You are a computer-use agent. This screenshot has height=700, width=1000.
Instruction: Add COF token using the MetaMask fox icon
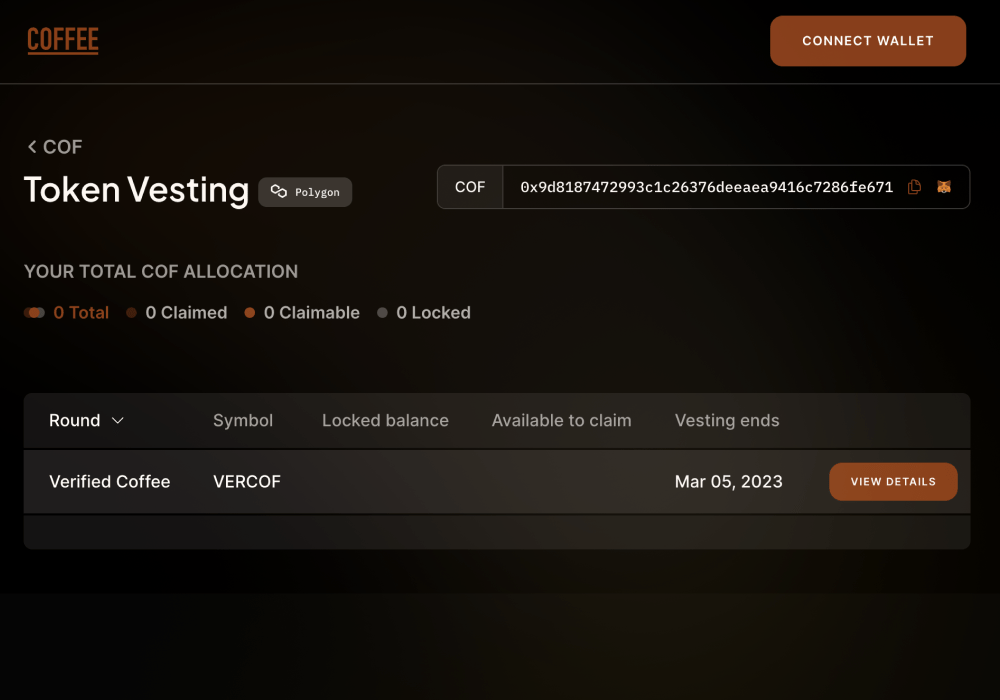pos(944,186)
